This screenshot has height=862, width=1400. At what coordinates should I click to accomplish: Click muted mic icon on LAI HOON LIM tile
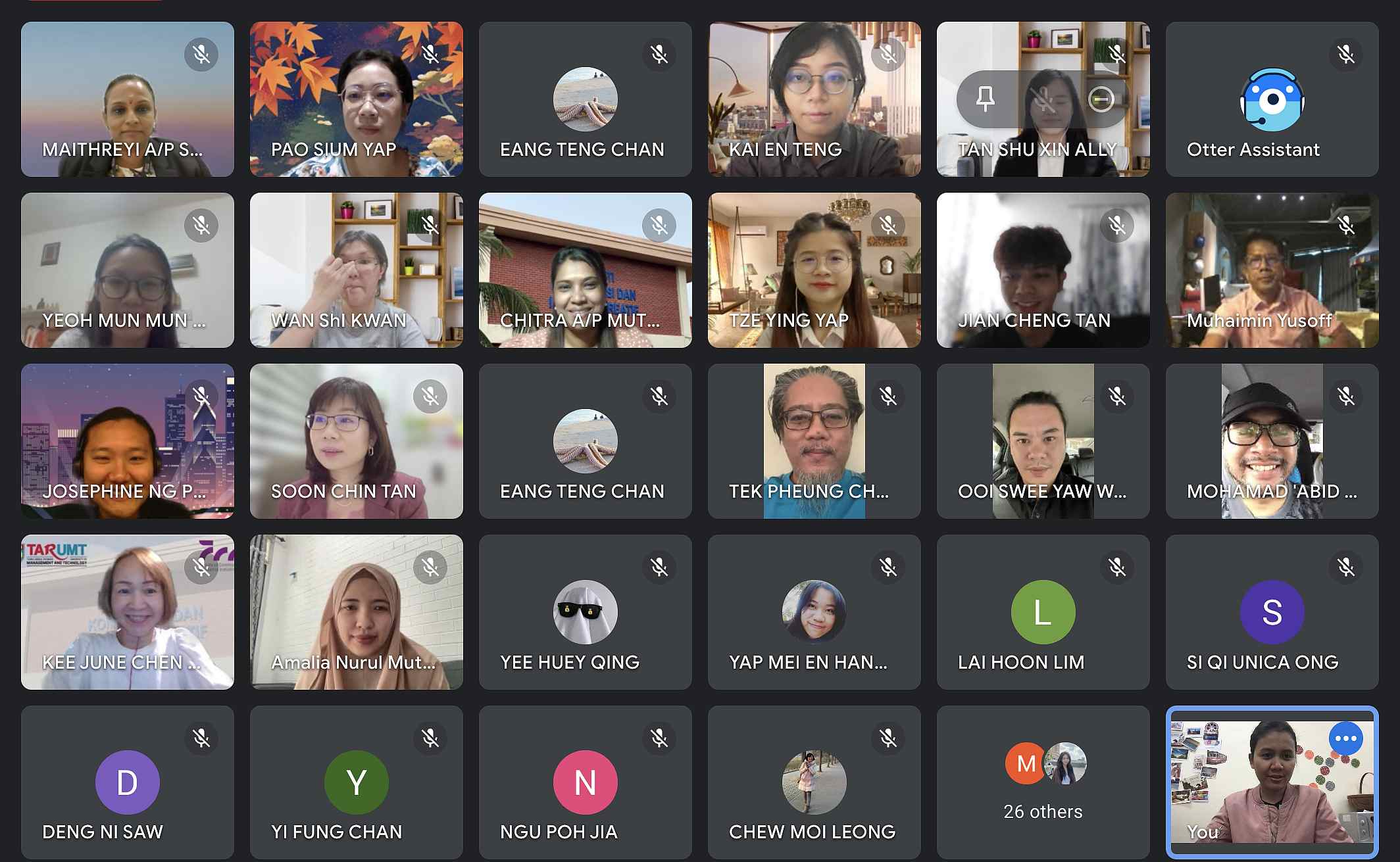coord(1116,567)
